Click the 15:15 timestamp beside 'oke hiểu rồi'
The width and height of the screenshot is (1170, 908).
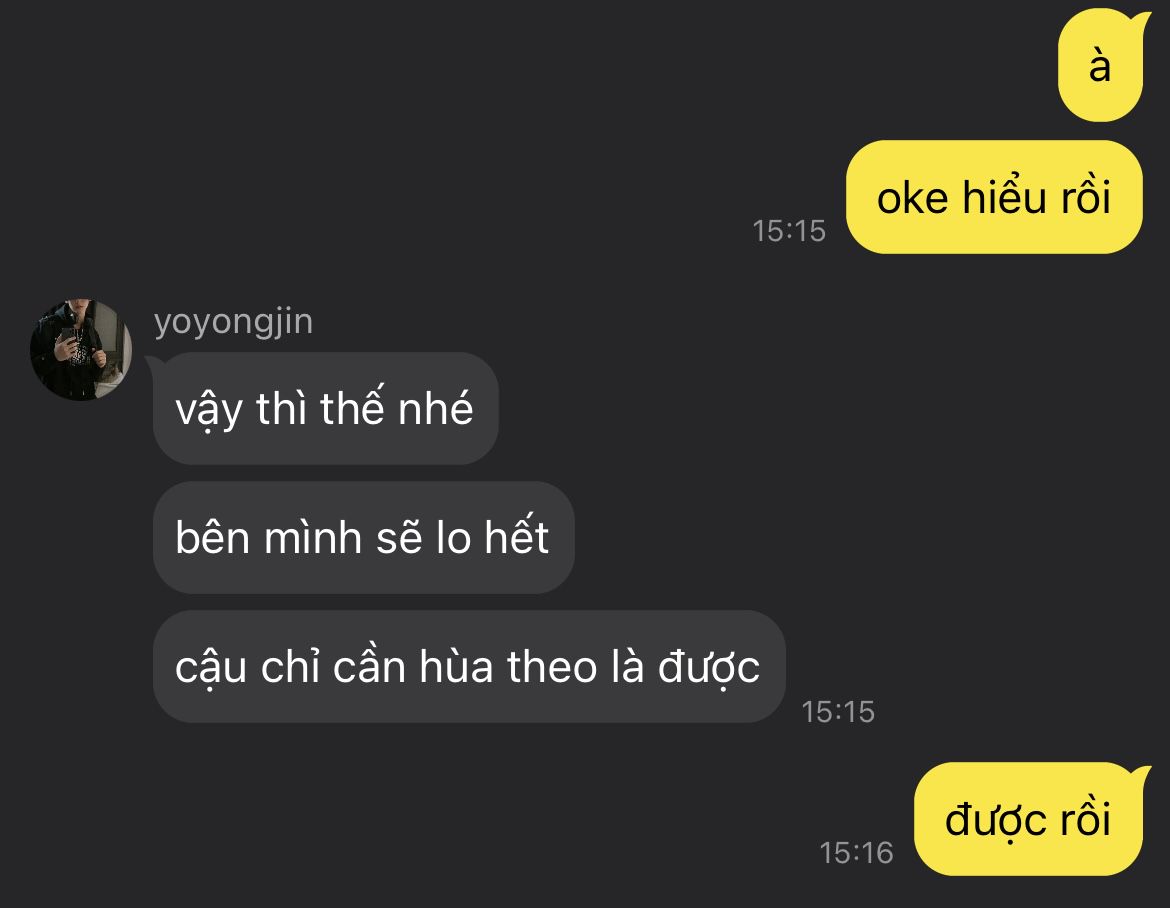pyautogui.click(x=789, y=231)
